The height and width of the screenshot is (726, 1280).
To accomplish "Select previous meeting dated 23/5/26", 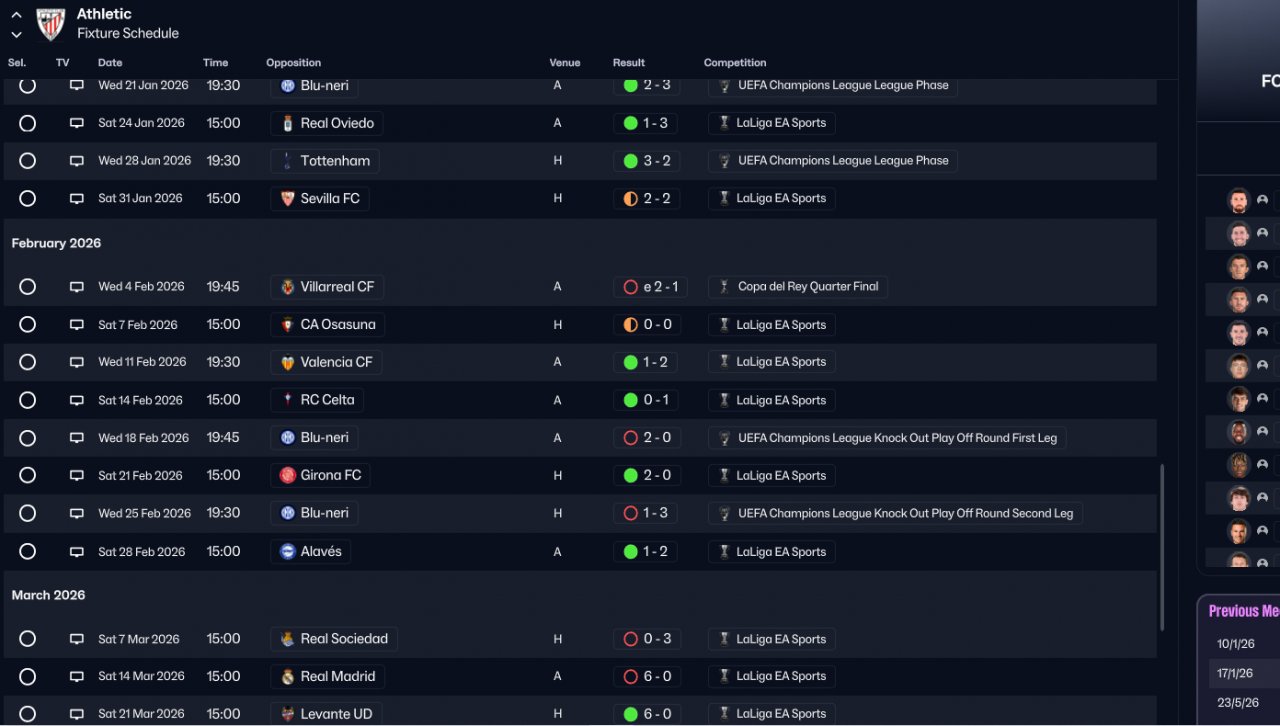I will point(1236,703).
